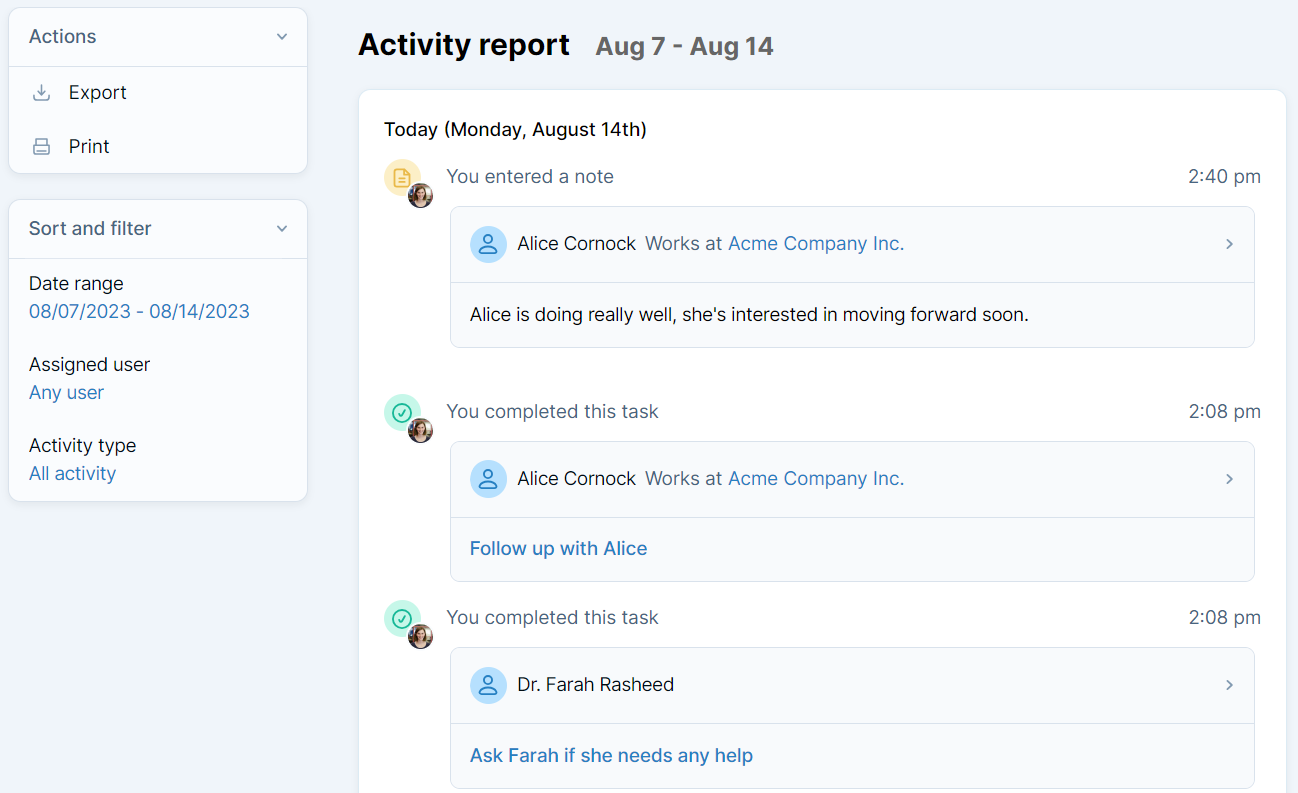The width and height of the screenshot is (1298, 793).
Task: Click the yellow note icon at 2:40 pm
Action: [x=402, y=178]
